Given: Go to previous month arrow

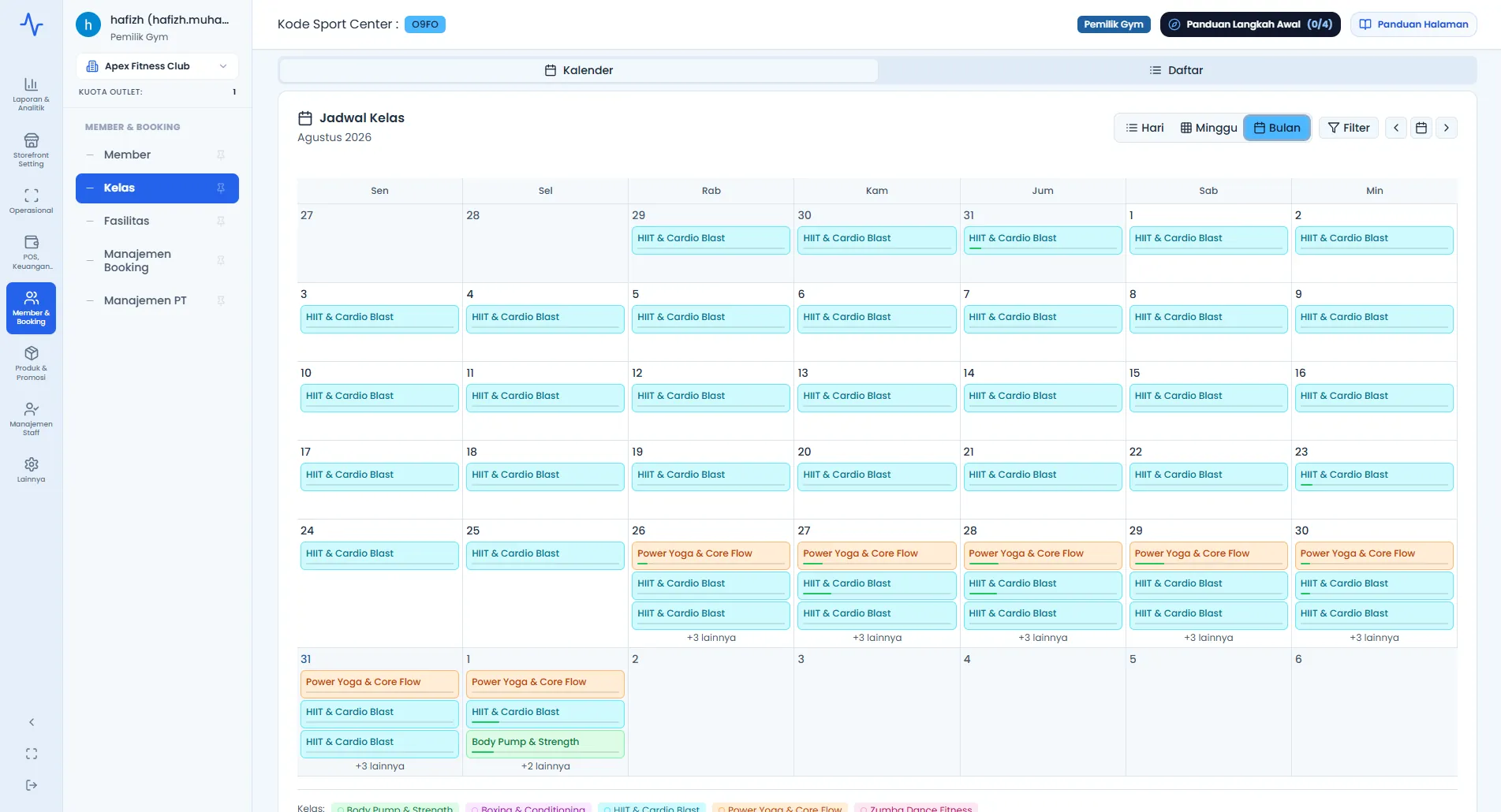Looking at the screenshot, I should pyautogui.click(x=1396, y=128).
